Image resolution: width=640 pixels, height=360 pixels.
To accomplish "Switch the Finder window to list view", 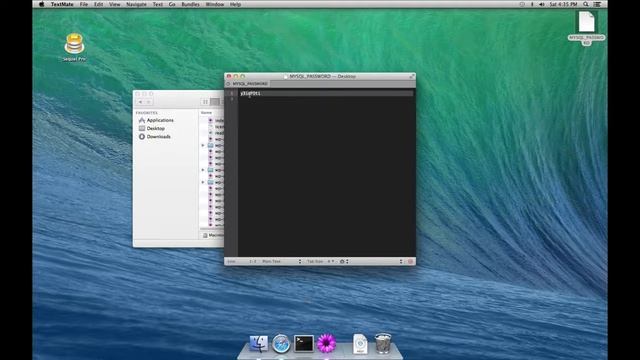I will pos(215,102).
